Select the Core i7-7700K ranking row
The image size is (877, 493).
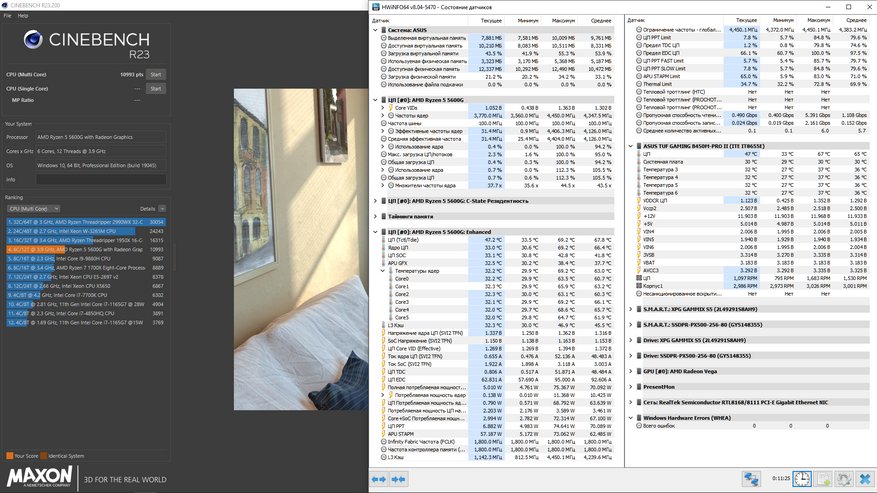86,295
